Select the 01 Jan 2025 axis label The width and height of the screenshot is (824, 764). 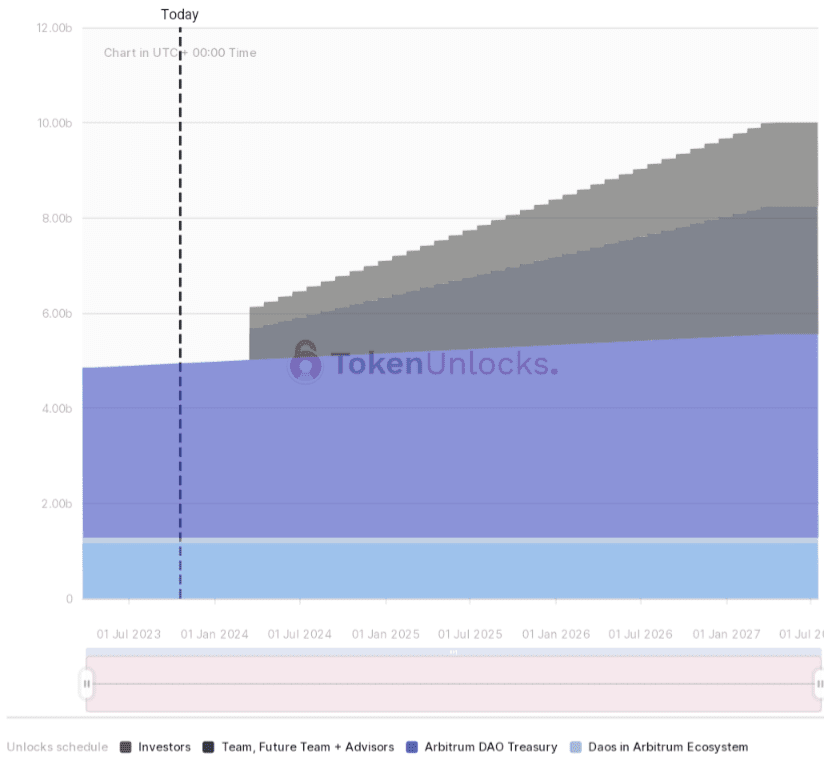(385, 633)
